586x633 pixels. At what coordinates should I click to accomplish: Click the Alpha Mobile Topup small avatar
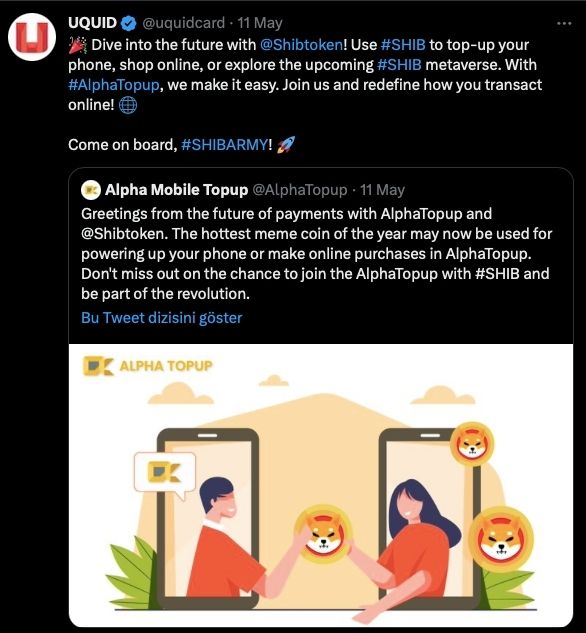point(91,190)
